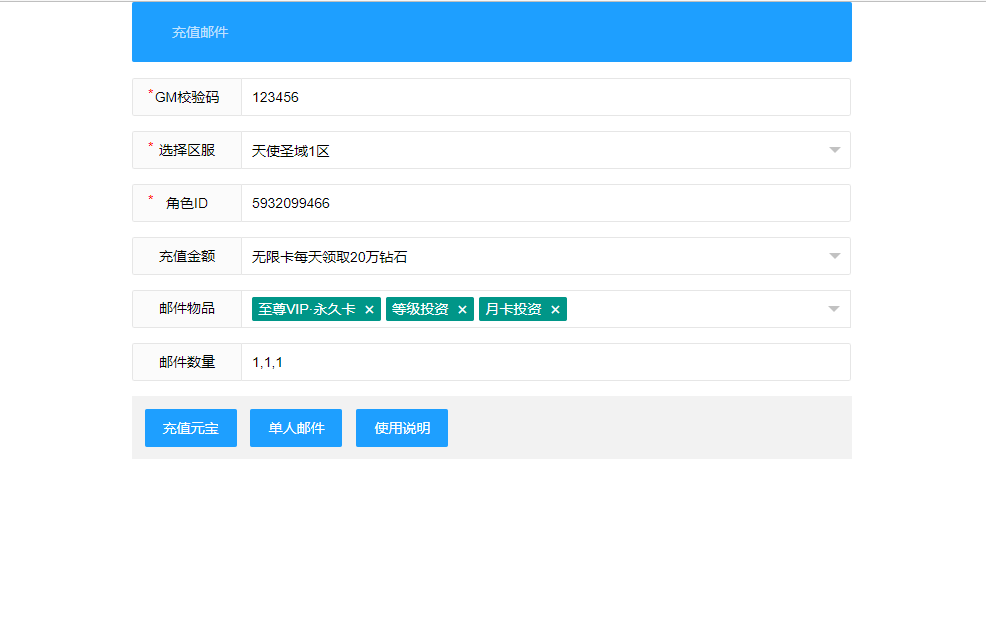
Task: Click the 邮件数量 input showing 1,1,1
Action: coord(545,362)
